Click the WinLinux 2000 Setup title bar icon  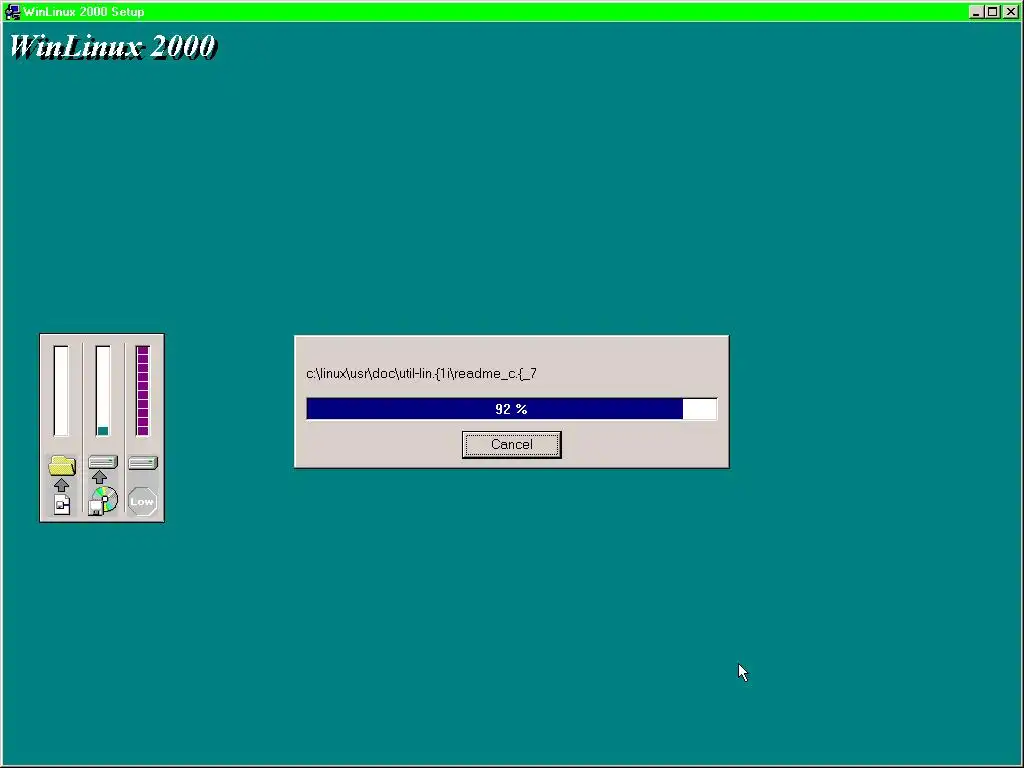[12, 12]
